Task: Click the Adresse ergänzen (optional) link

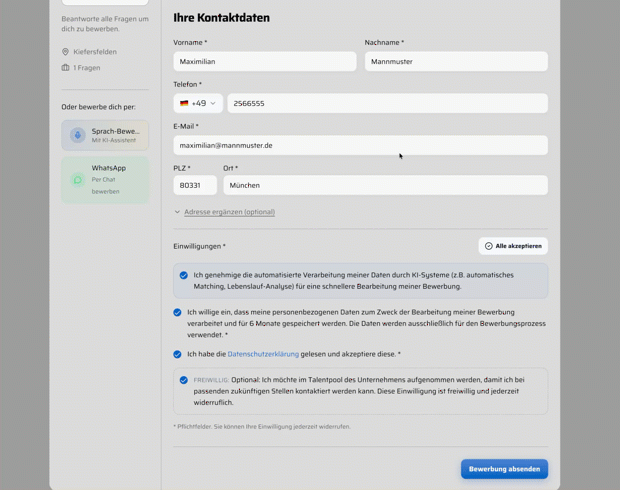Action: (229, 212)
